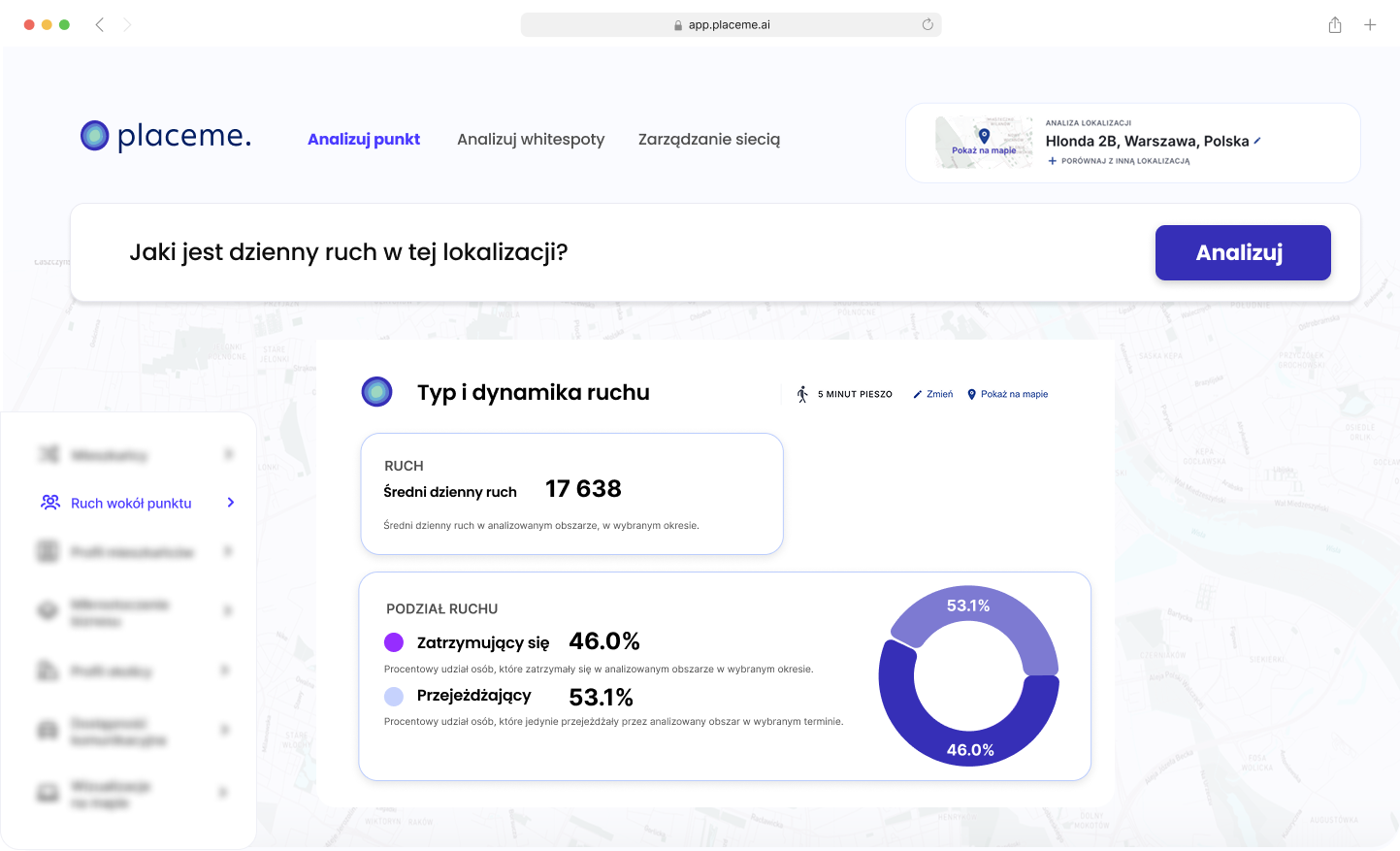Viewport: 1400px width, 851px height.
Task: Click the ANALIZA LOKALIZACJI label
Action: 1088,123
